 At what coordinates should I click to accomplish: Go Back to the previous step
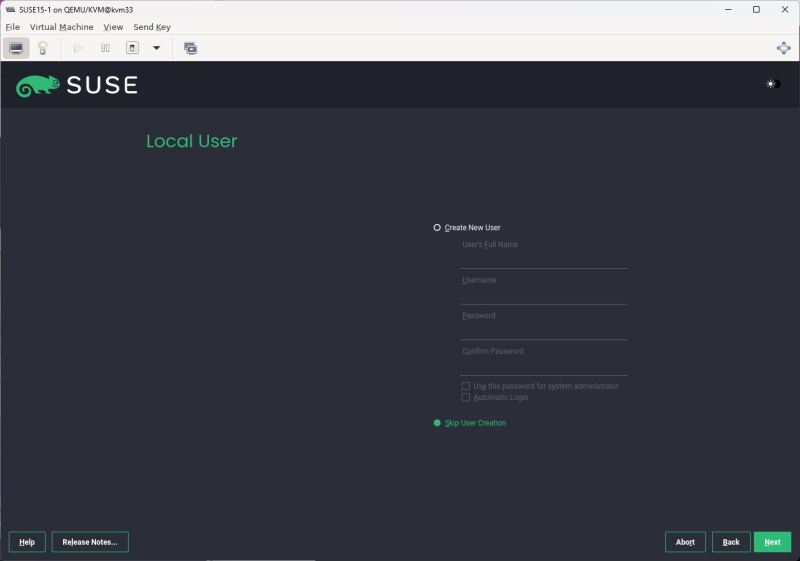pyautogui.click(x=731, y=542)
